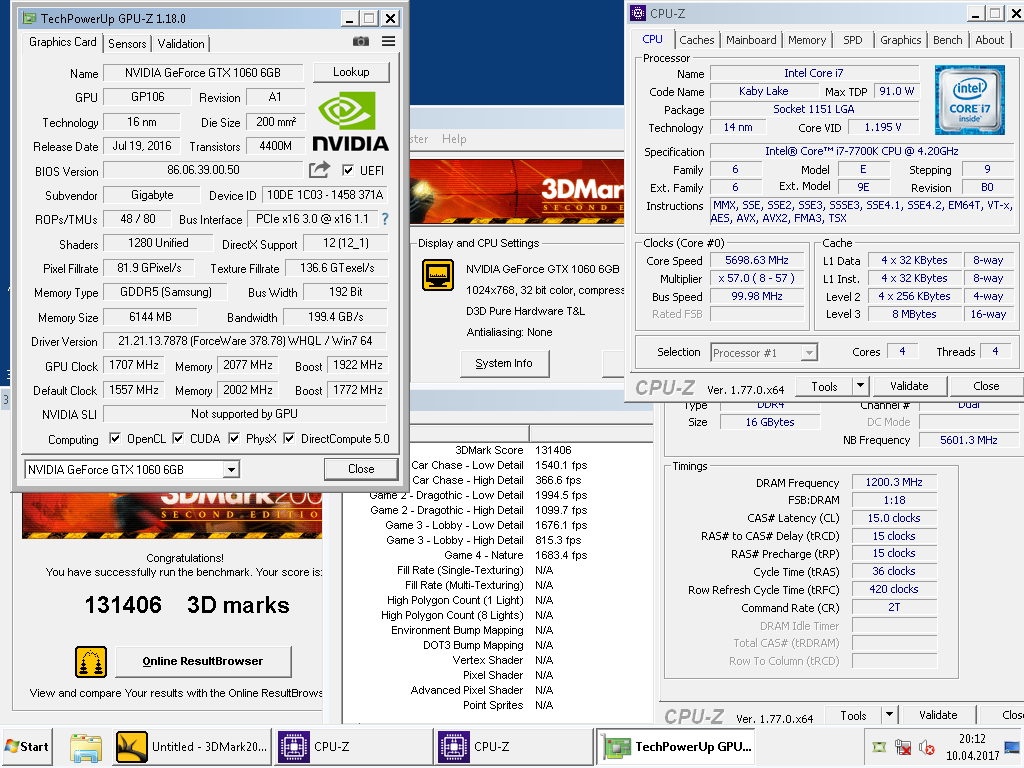Click the CPU-Z title bar chip icon
Image resolution: width=1024 pixels, height=768 pixels.
(638, 13)
